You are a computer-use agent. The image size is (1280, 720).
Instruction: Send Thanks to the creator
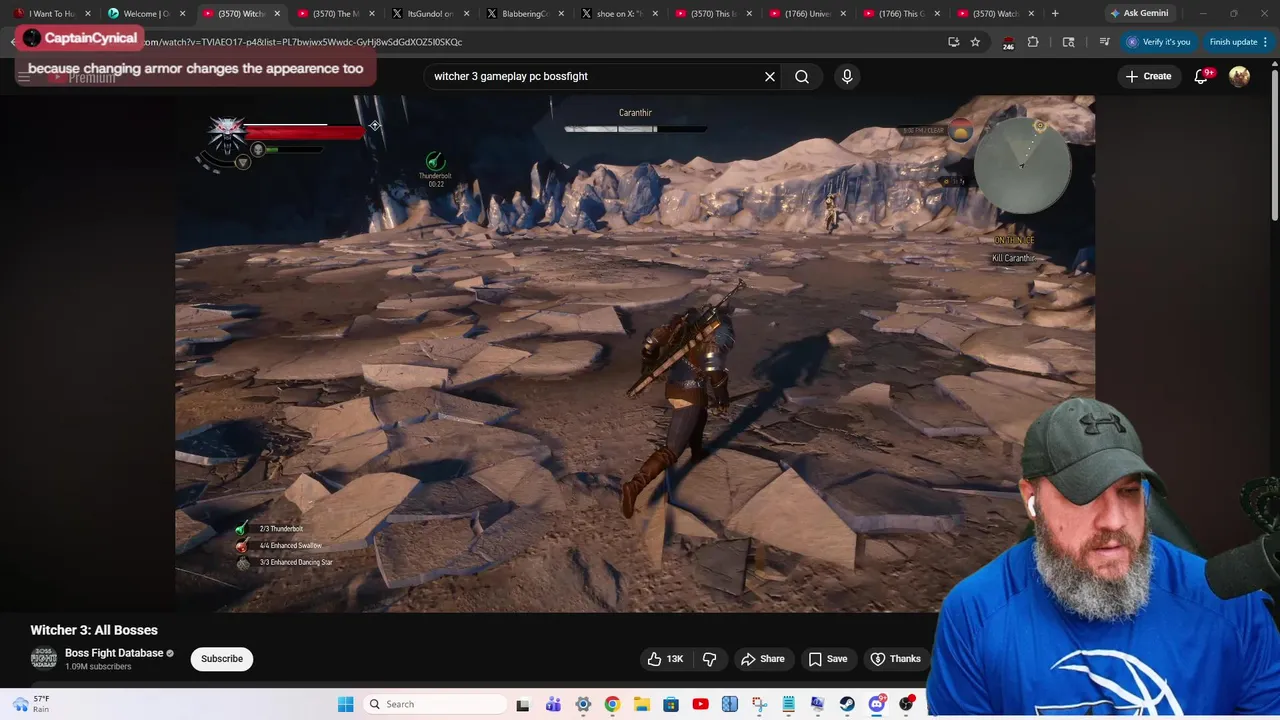[x=895, y=658]
